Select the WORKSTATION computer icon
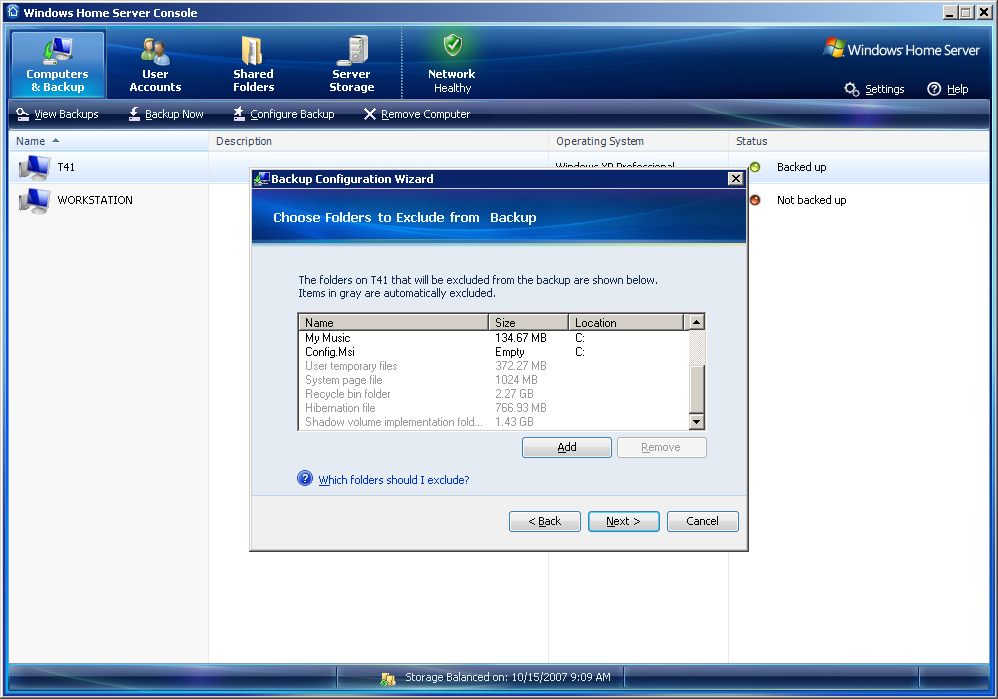 [34, 201]
